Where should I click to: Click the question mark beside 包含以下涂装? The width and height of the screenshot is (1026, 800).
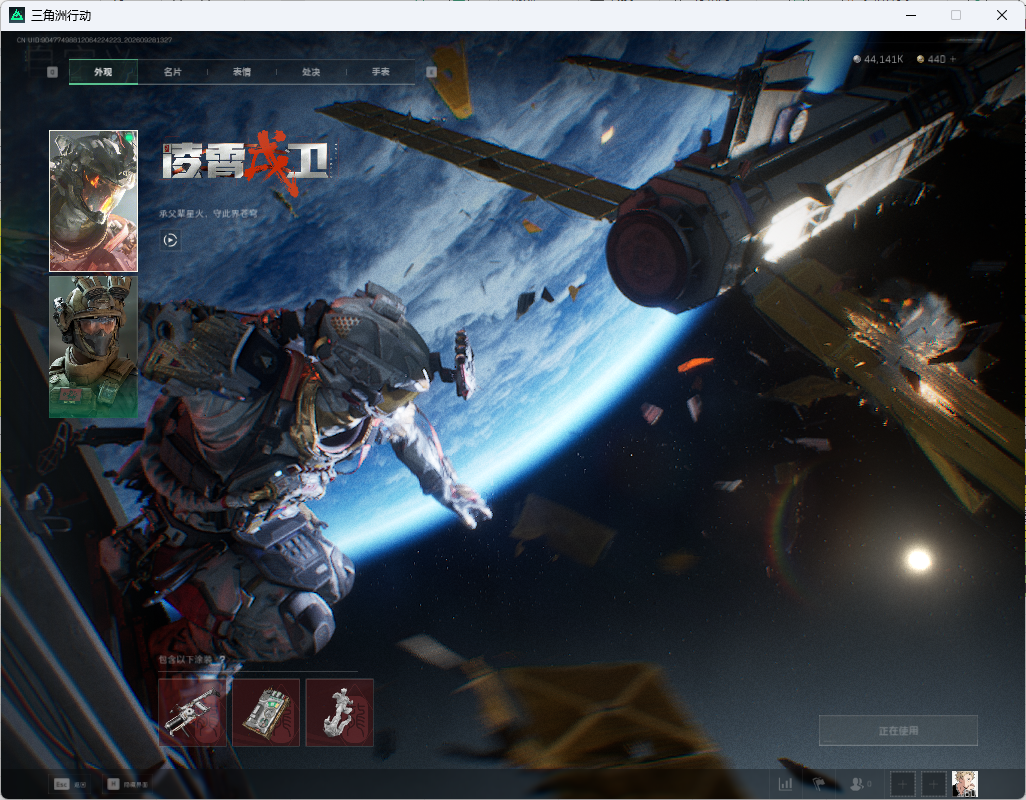(222, 660)
